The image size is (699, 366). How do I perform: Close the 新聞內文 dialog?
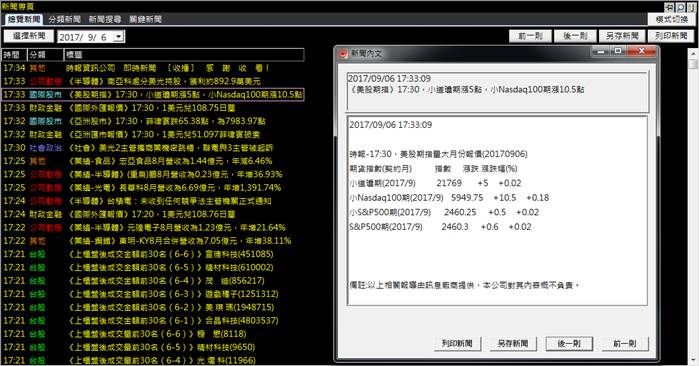click(642, 51)
